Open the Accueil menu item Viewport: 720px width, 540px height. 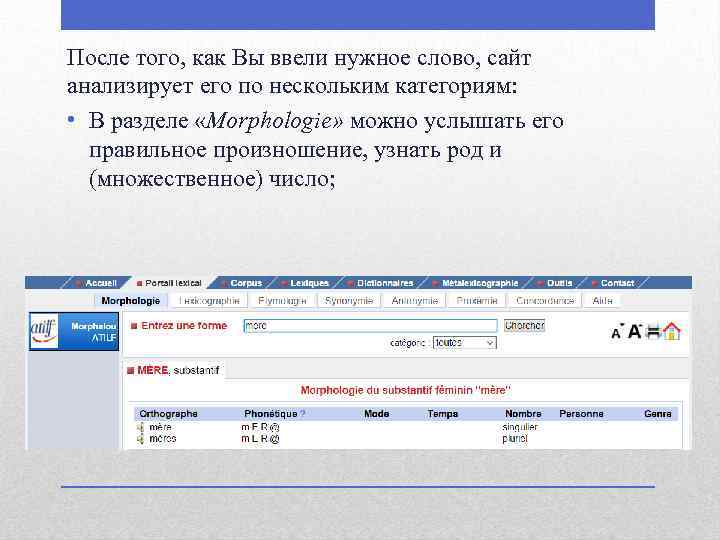pos(101,283)
